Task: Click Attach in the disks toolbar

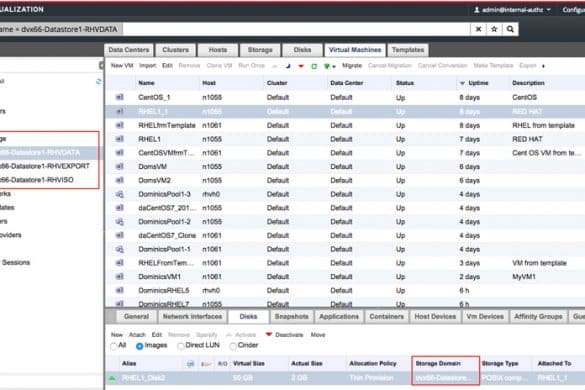Action: [137, 335]
